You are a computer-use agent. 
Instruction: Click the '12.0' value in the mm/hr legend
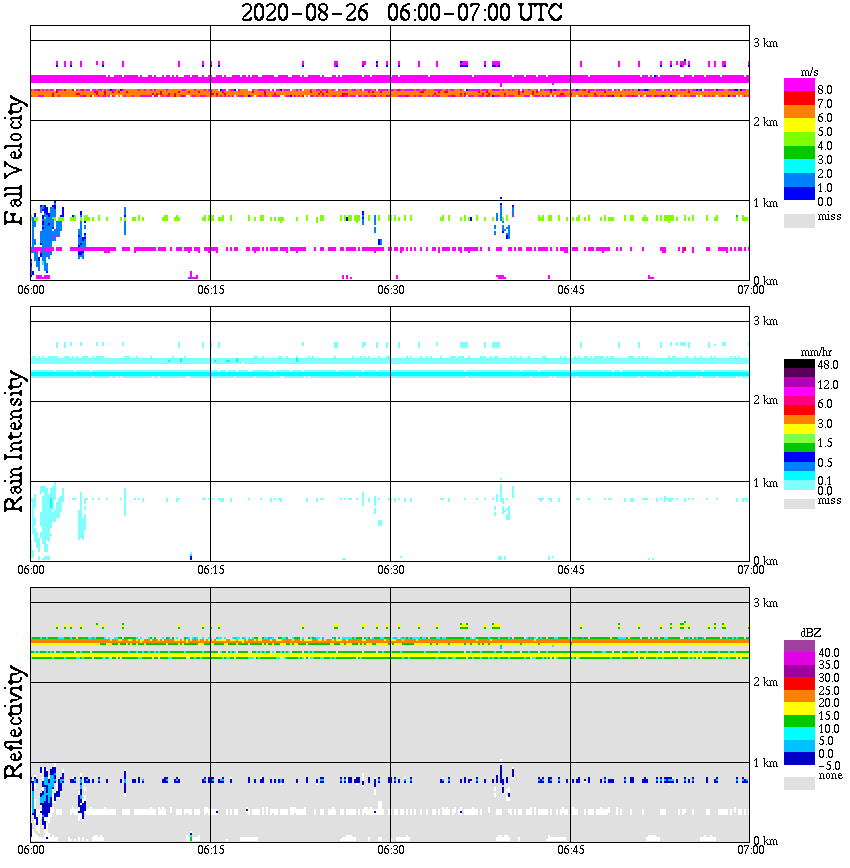(828, 384)
